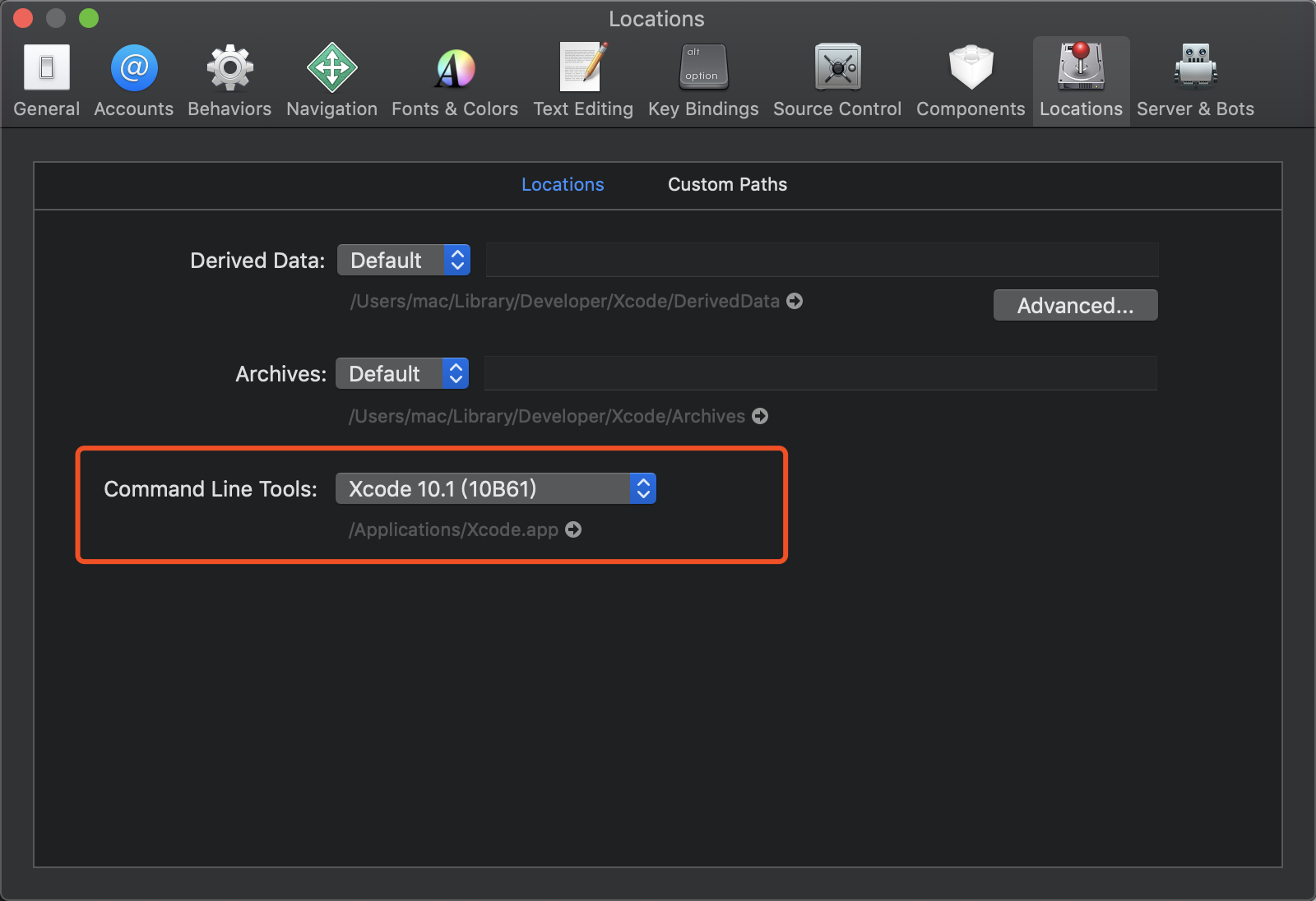This screenshot has width=1316, height=901.
Task: Open the Derived Data Default dropdown
Action: [404, 260]
